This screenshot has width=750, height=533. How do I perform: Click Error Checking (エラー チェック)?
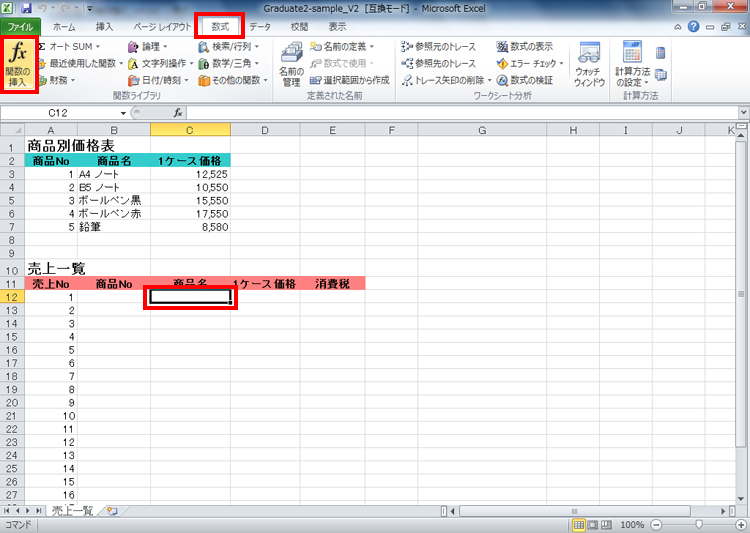click(530, 63)
